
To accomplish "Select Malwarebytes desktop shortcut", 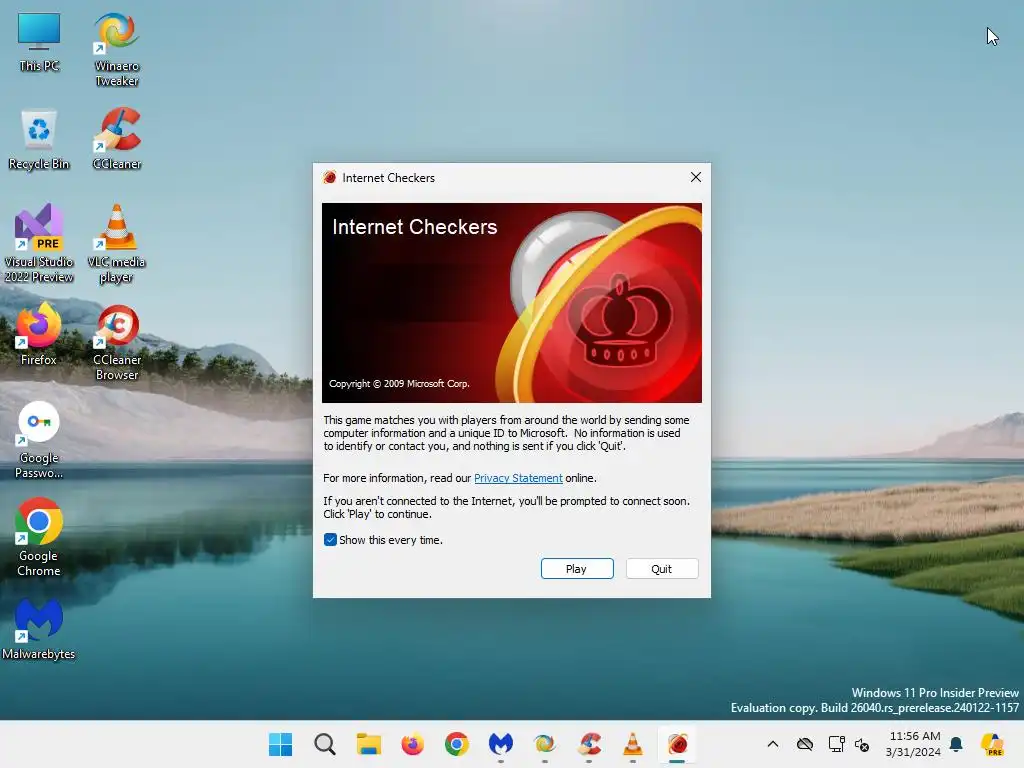I will click(x=39, y=630).
